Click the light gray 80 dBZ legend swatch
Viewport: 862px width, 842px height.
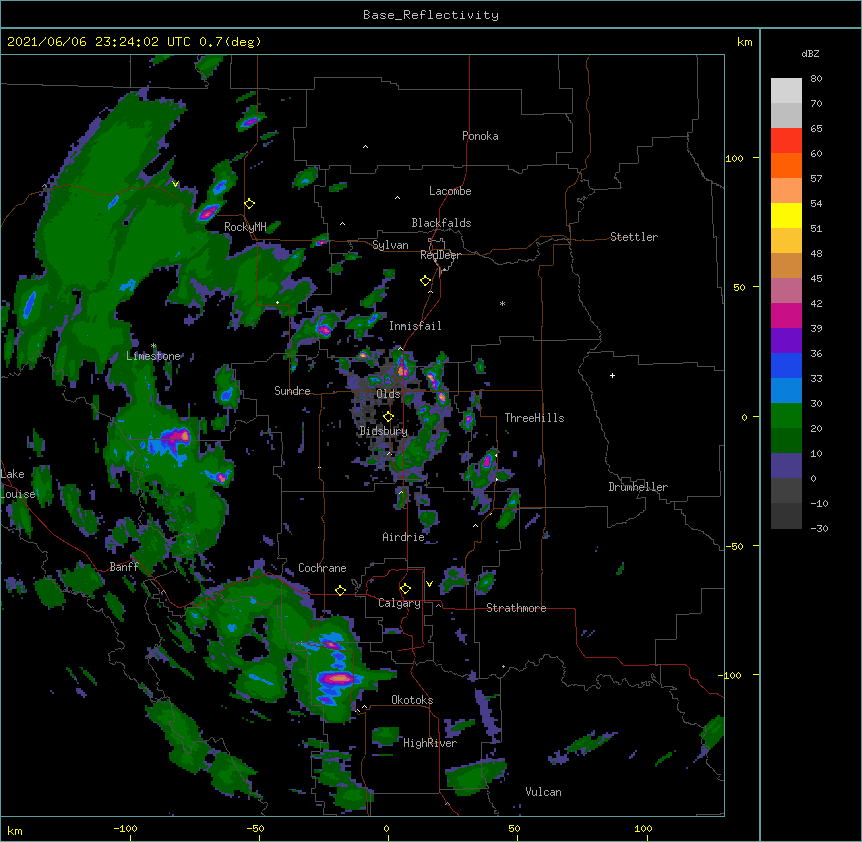[x=786, y=91]
